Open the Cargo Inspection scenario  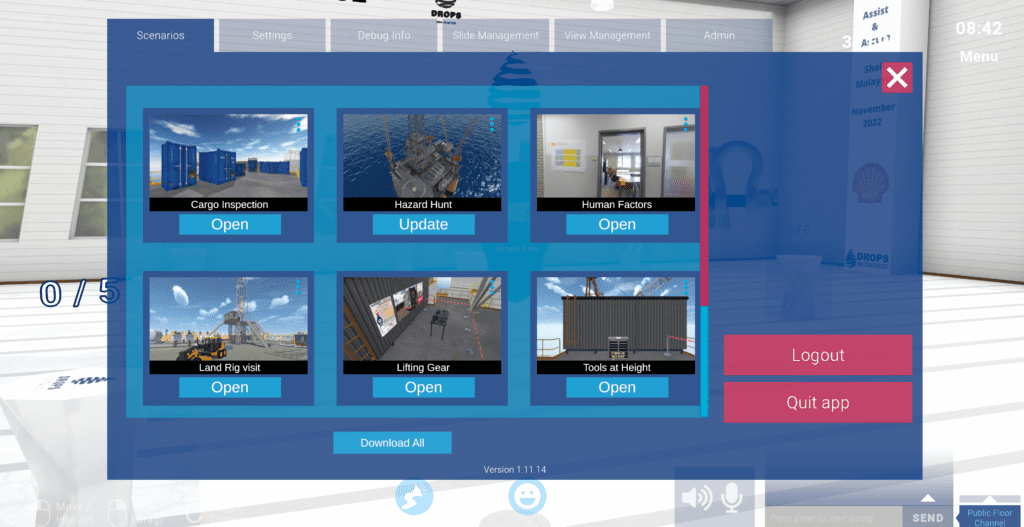click(230, 225)
